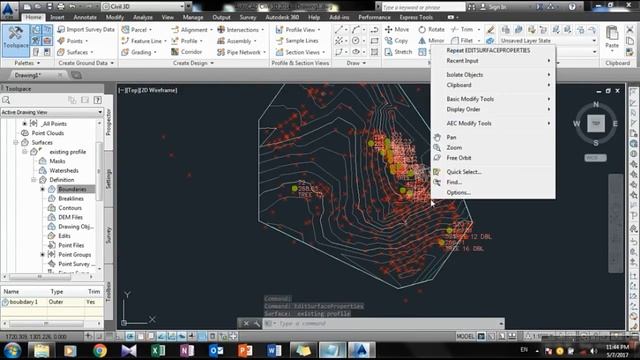640x360 pixels.
Task: Open the Analyze ribbon tab
Action: (x=142, y=17)
